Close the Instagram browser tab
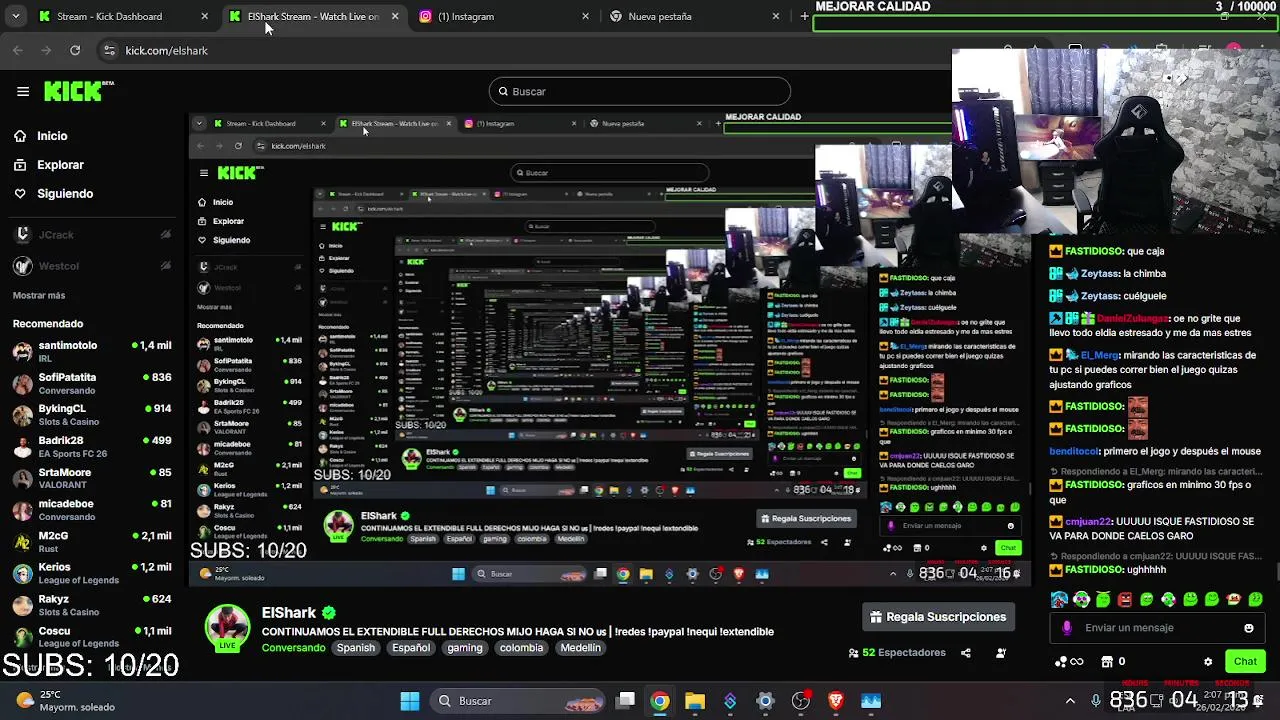Viewport: 1280px width, 720px height. point(585,16)
